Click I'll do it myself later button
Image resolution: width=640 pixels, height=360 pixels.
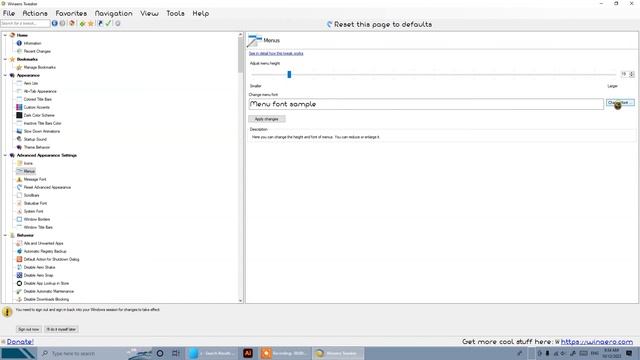pyautogui.click(x=61, y=329)
